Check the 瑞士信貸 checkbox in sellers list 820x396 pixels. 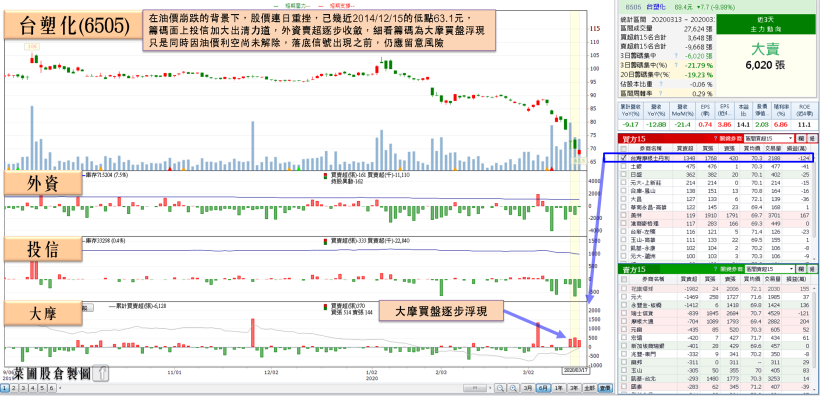click(x=623, y=313)
